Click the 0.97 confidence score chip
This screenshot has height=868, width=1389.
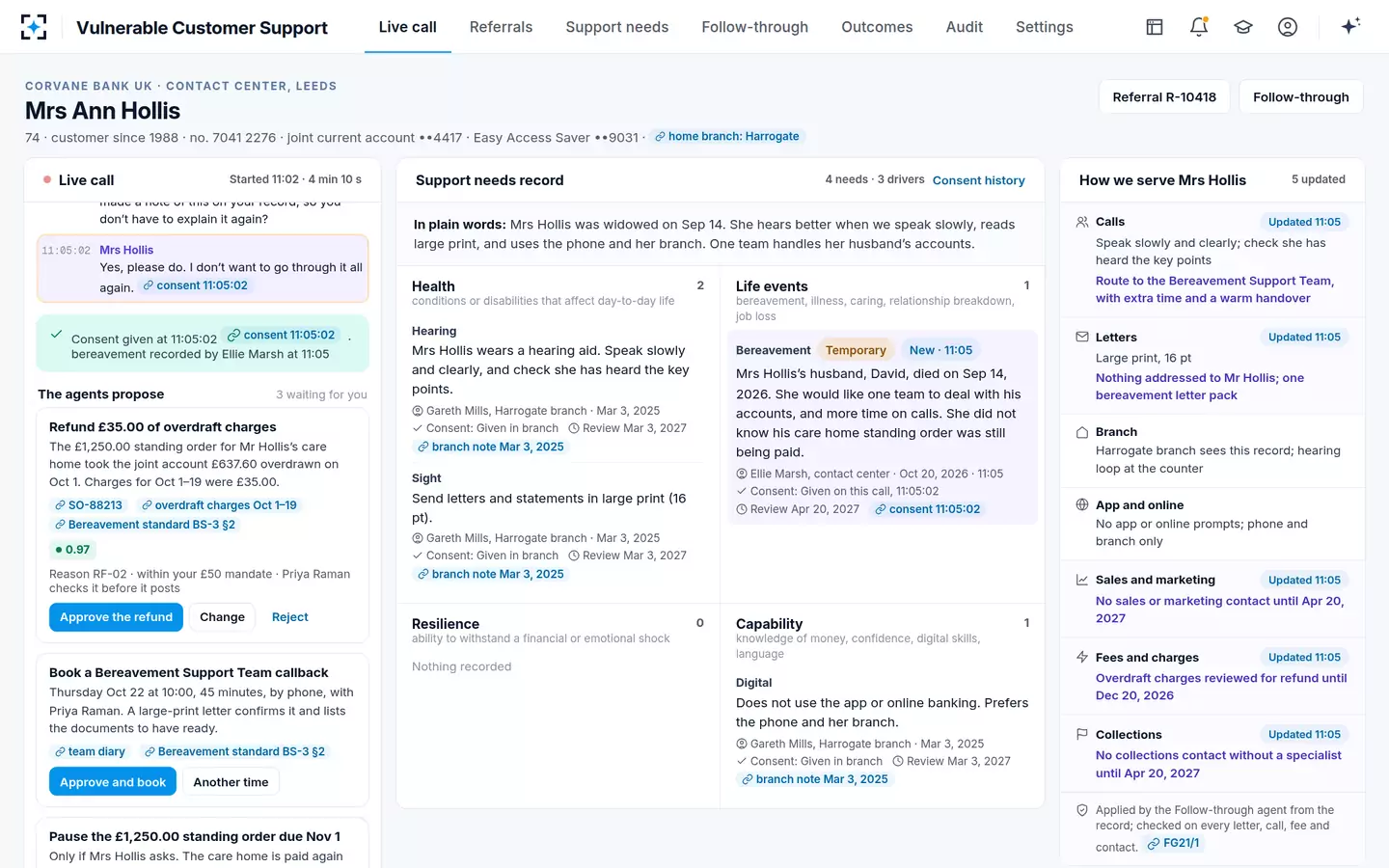(x=73, y=550)
